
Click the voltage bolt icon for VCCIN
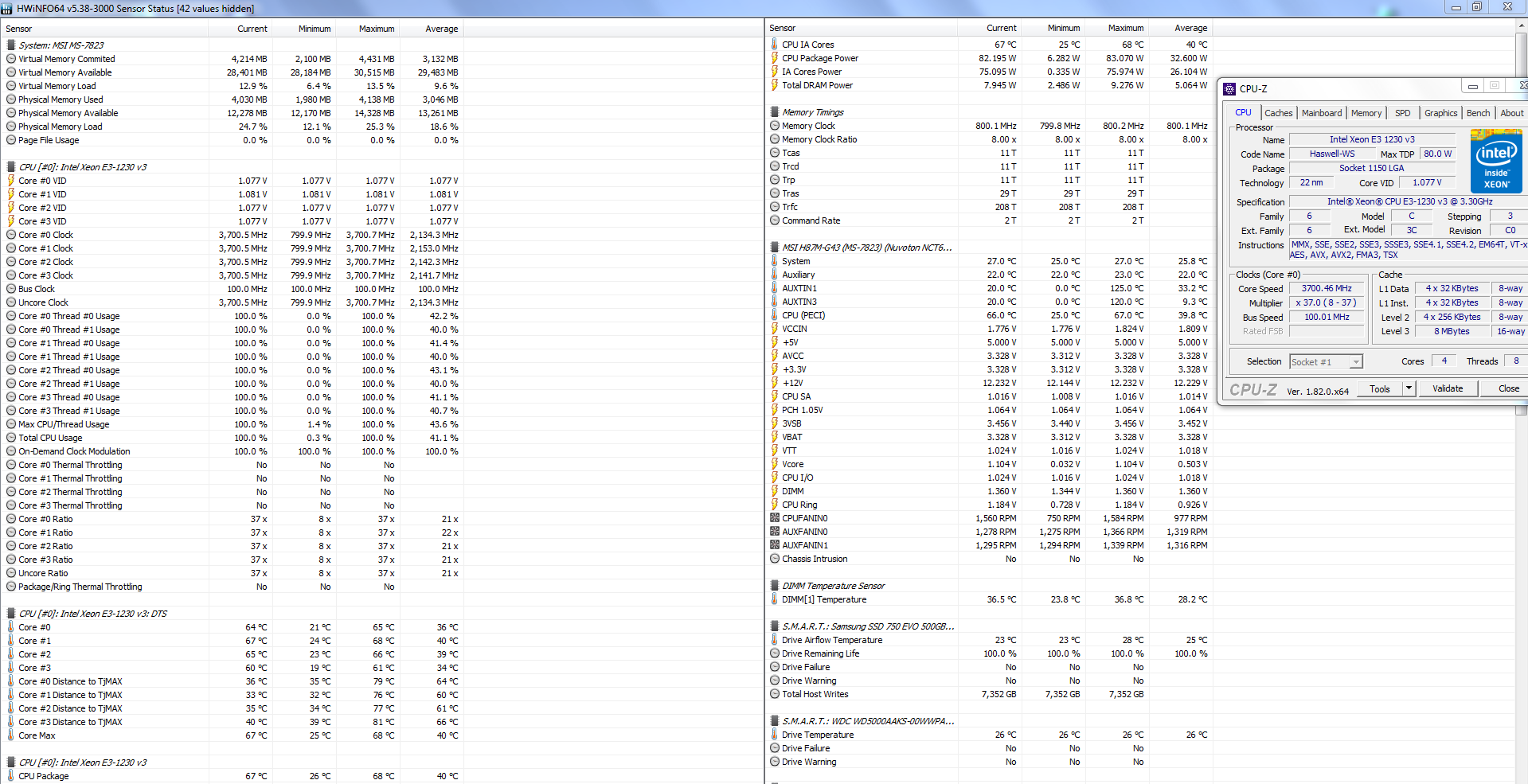pyautogui.click(x=775, y=329)
